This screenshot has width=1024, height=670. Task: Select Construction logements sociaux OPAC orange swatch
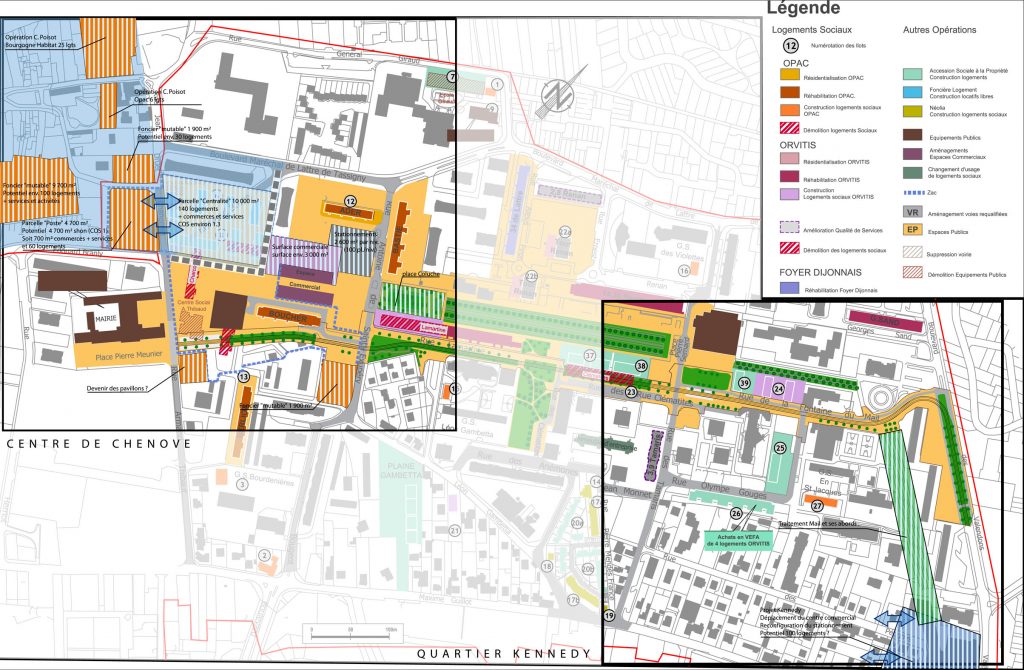(790, 110)
